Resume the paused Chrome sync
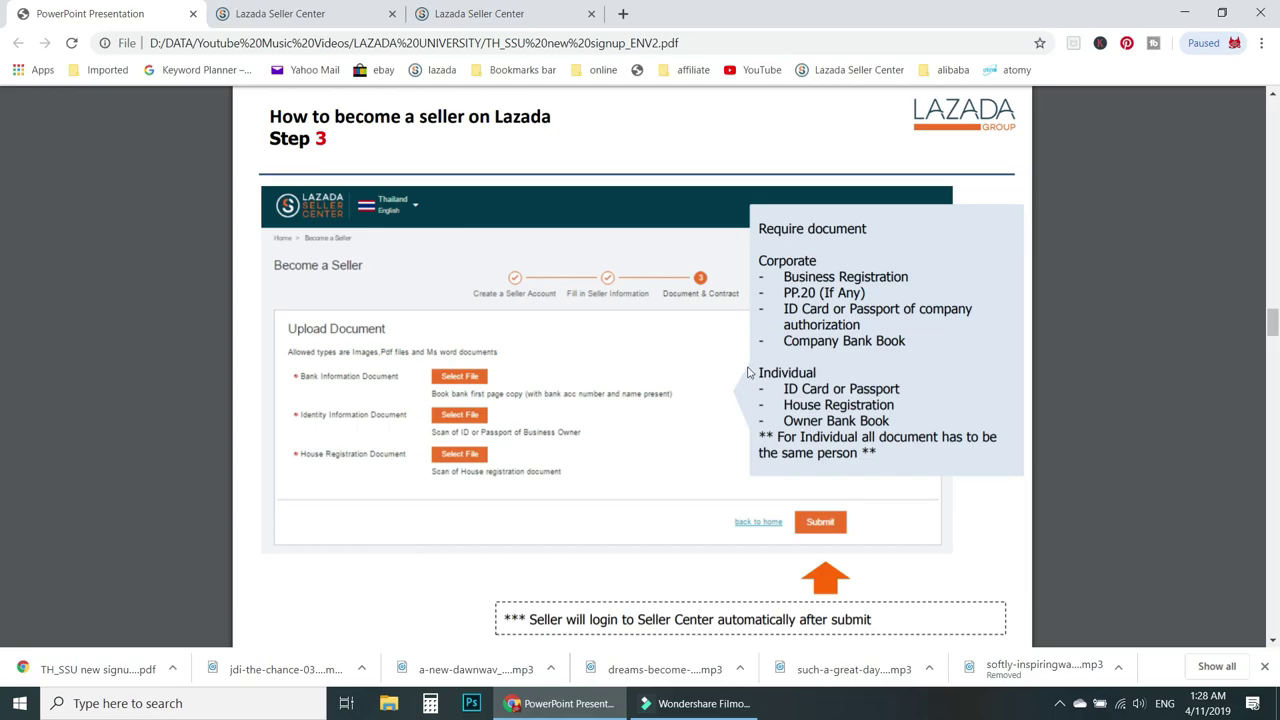Viewport: 1280px width, 720px height. (x=1203, y=43)
